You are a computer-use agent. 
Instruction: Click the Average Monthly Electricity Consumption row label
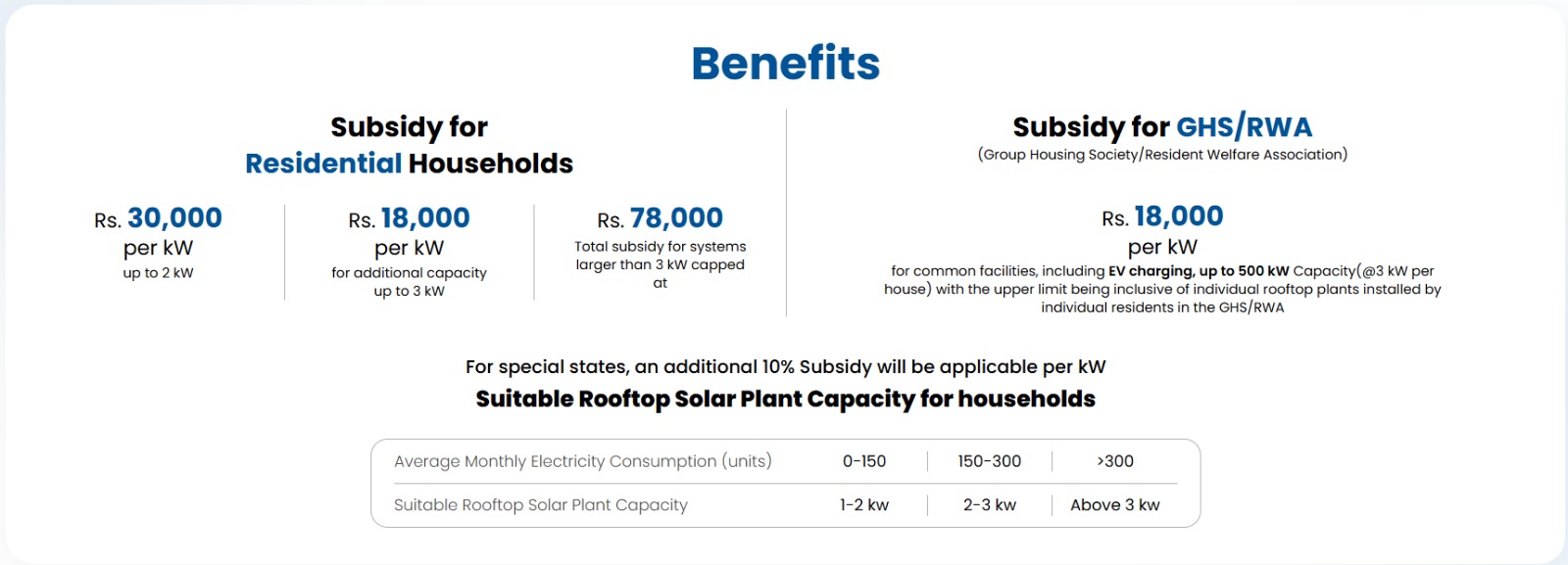click(583, 461)
